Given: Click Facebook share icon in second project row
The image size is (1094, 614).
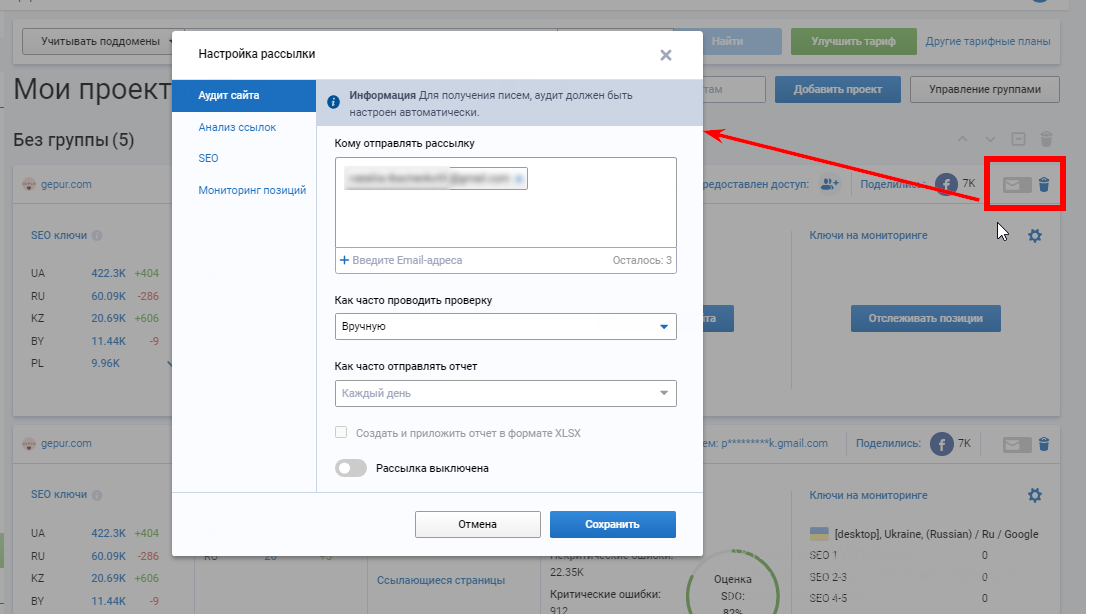Looking at the screenshot, I should coord(943,444).
